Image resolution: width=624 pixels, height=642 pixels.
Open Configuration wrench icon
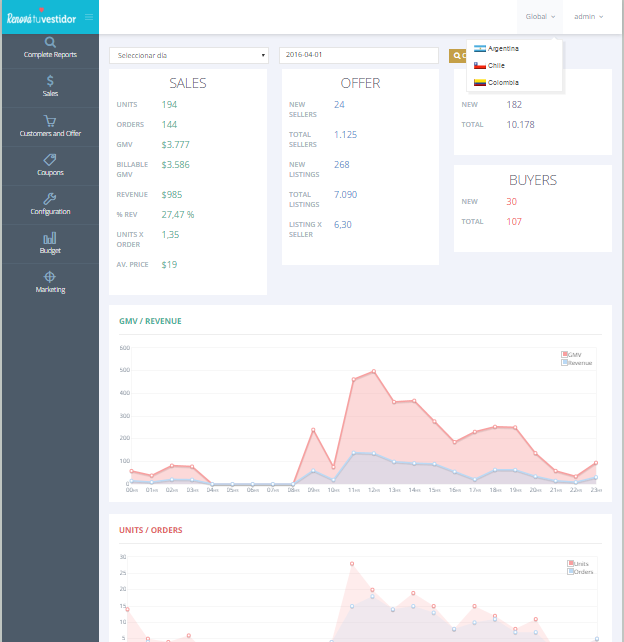click(50, 198)
